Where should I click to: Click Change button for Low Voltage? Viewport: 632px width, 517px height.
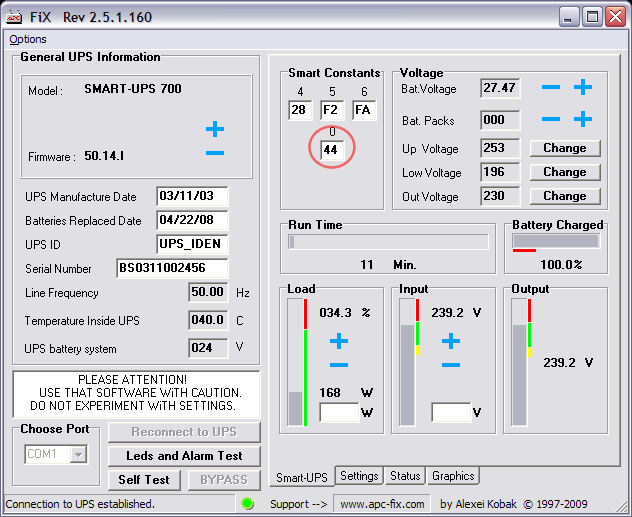565,172
